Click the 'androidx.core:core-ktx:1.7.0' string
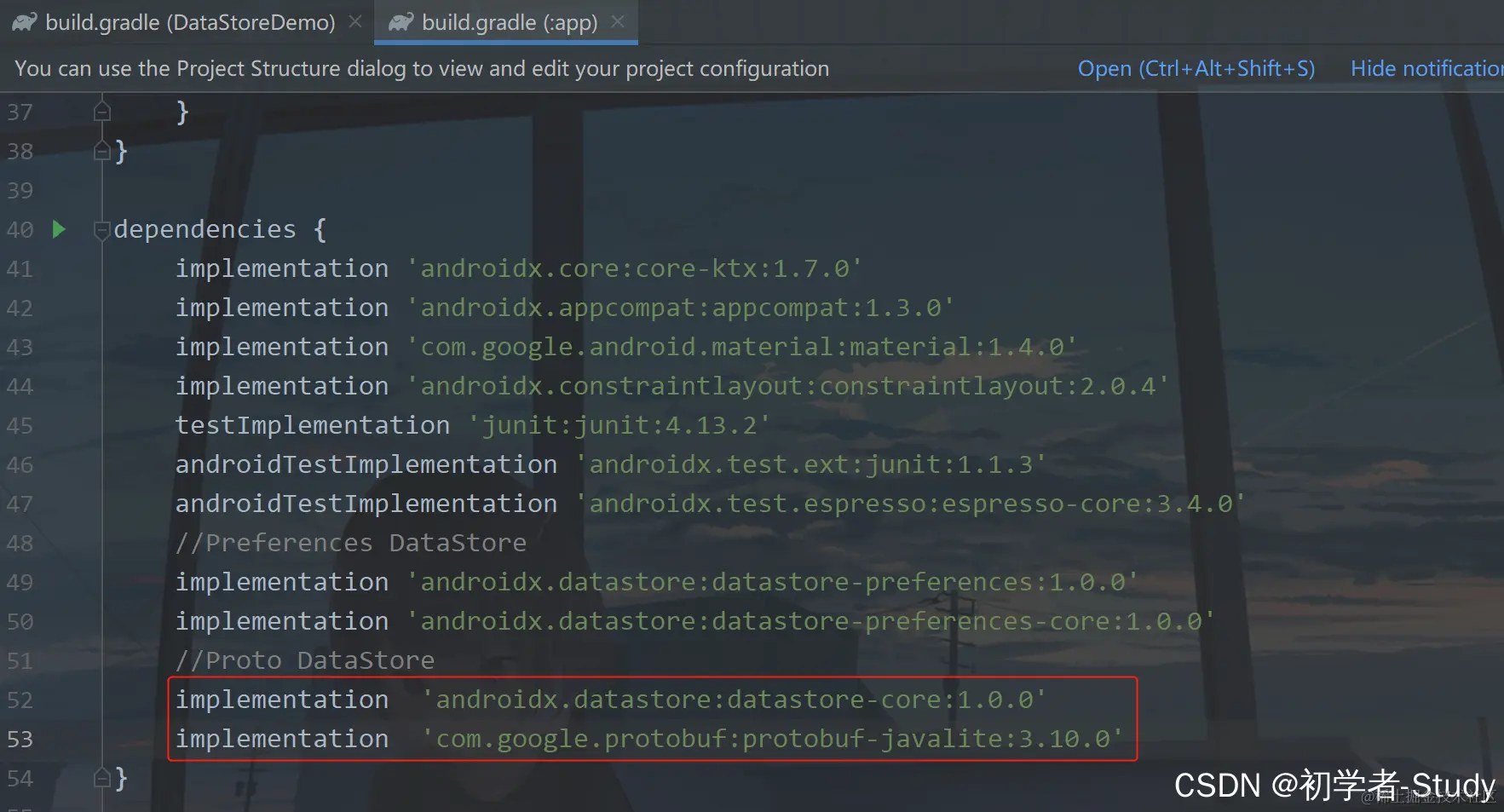1504x812 pixels. [634, 268]
